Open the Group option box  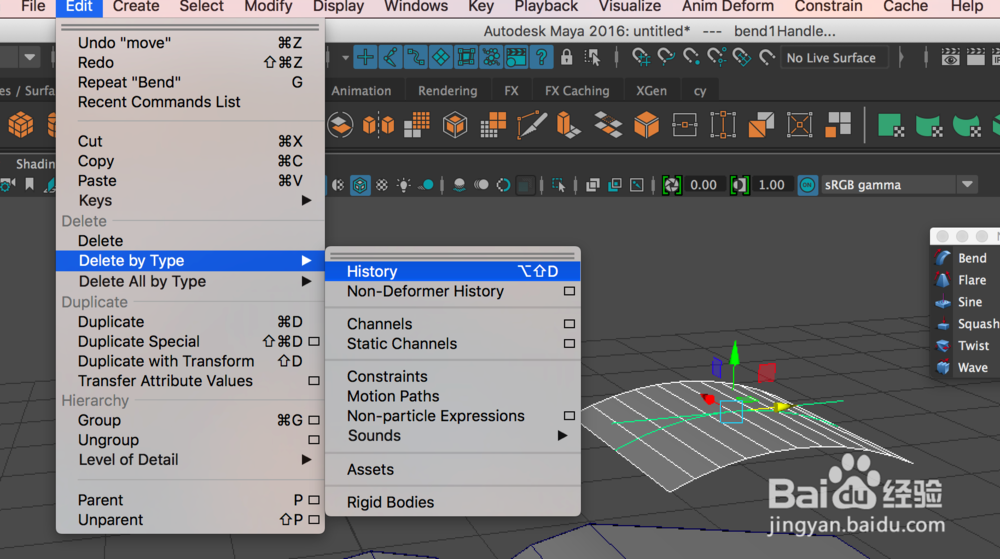[x=314, y=420]
